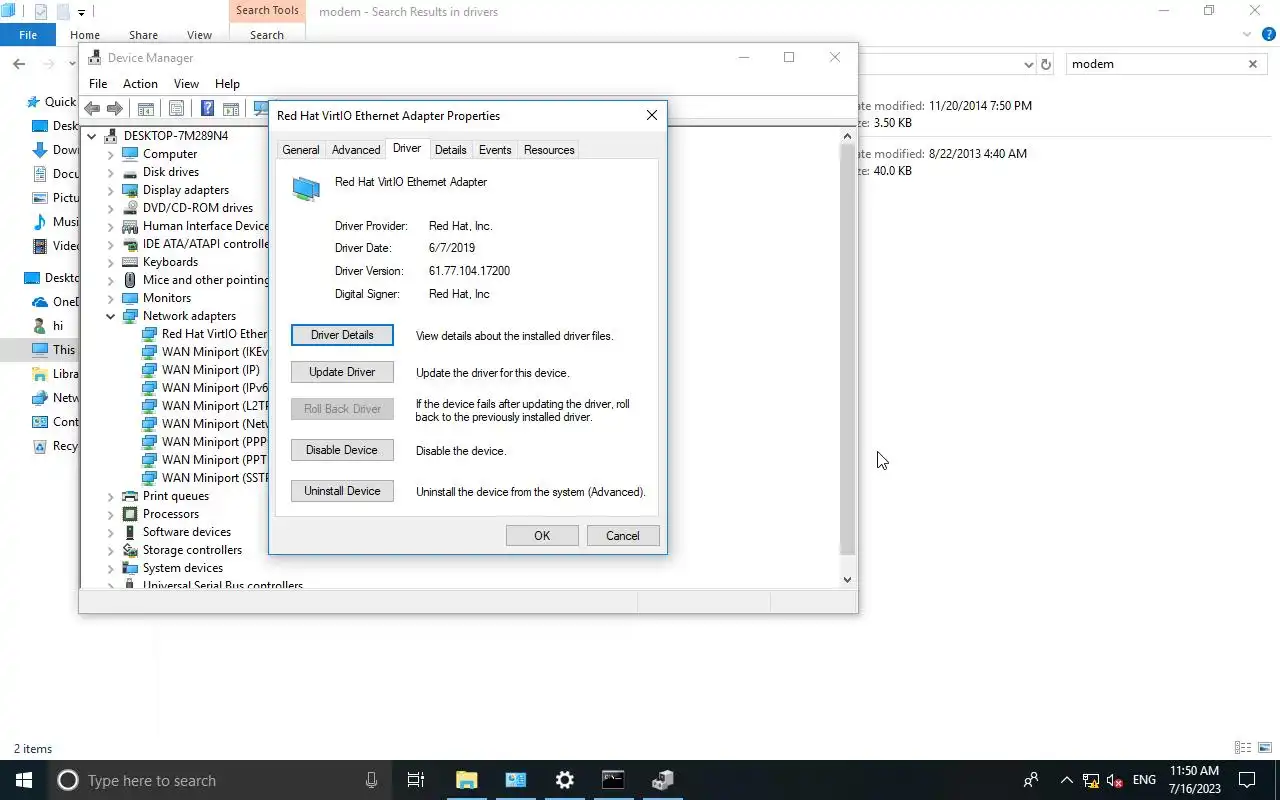This screenshot has height=800, width=1280.
Task: Expand the Computer node in device tree
Action: pos(111,154)
